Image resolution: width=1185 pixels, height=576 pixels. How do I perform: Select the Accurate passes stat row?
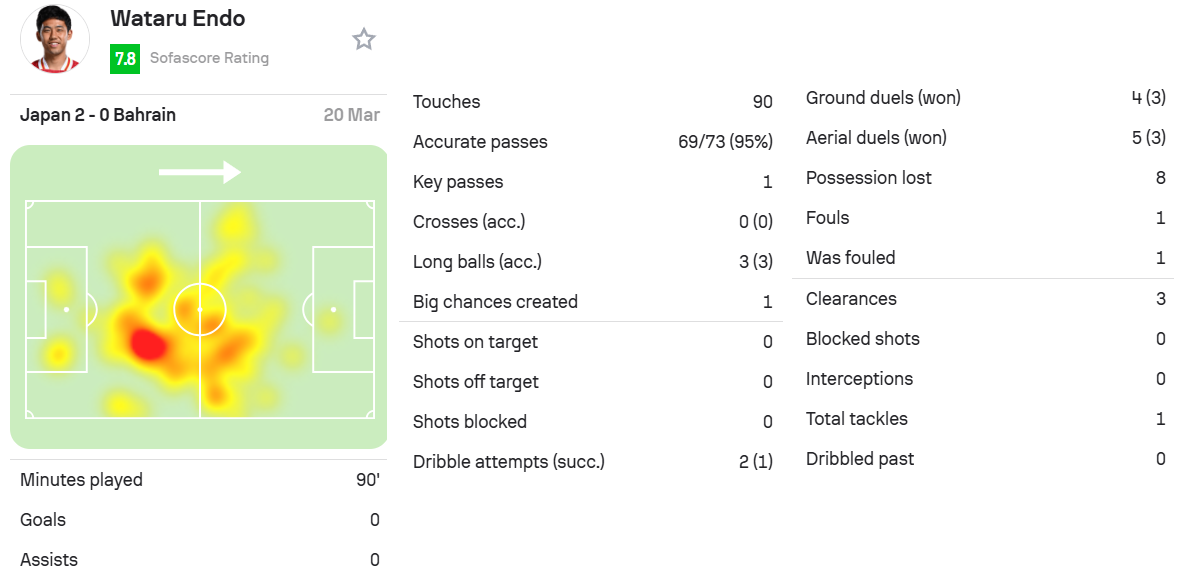point(592,141)
